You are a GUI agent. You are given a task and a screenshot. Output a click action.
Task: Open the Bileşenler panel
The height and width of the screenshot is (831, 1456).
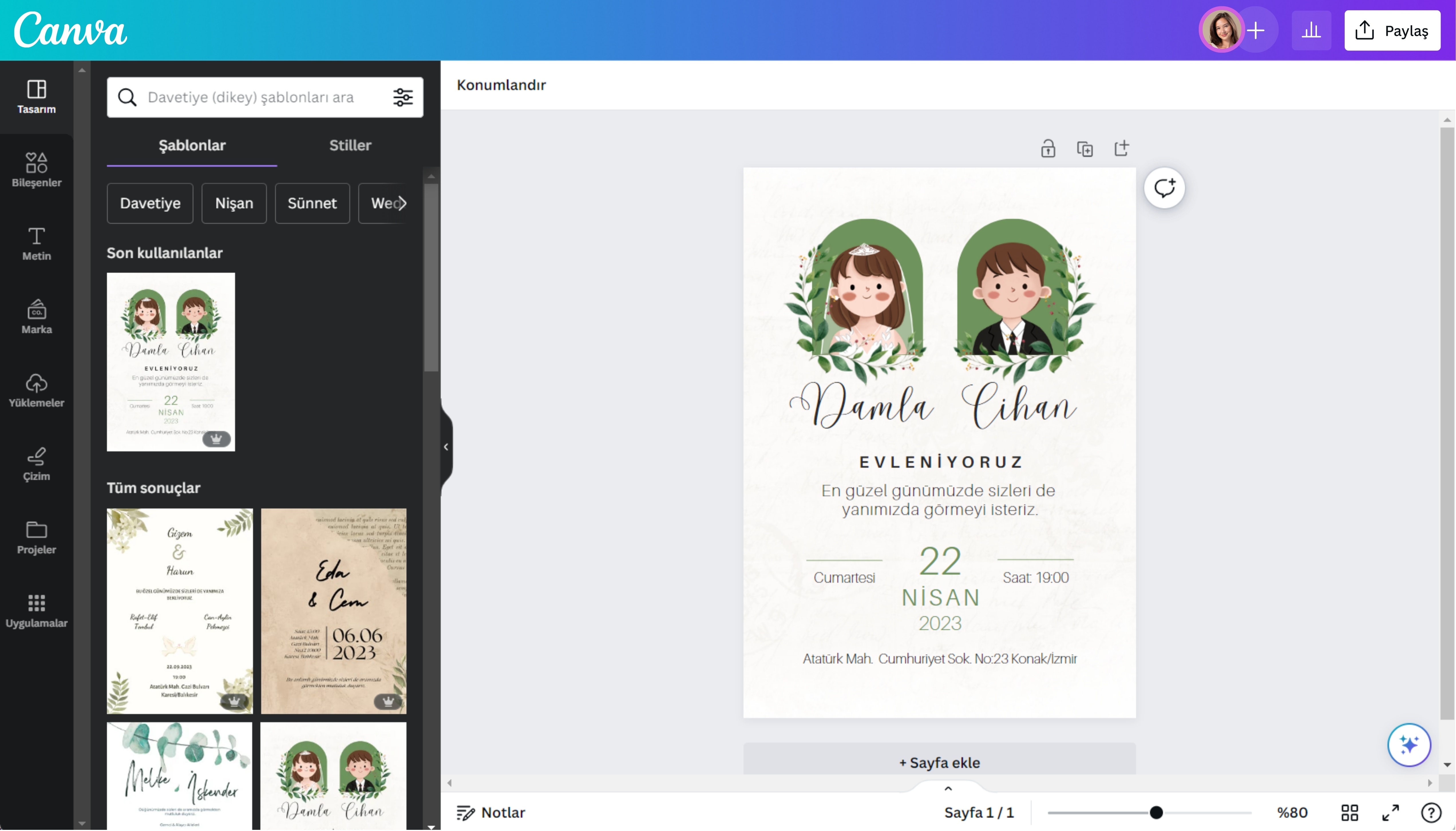(36, 169)
